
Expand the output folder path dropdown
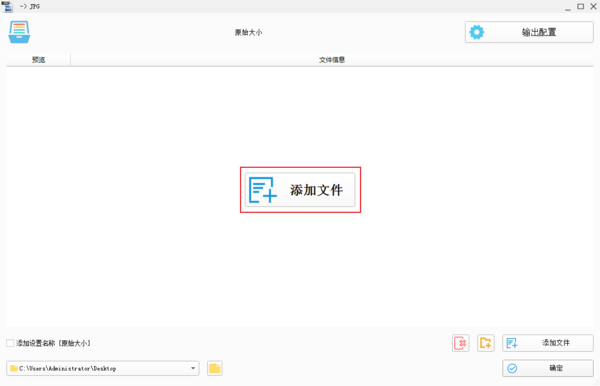coord(193,368)
